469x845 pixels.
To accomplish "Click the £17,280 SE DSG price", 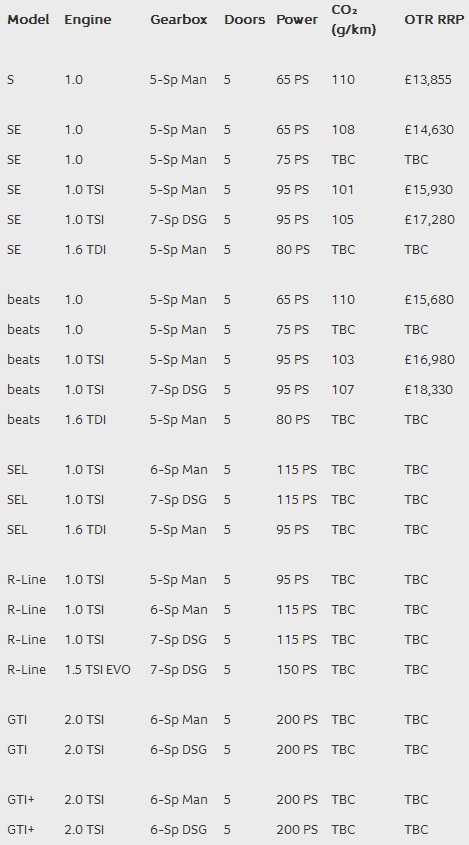I will point(430,220).
